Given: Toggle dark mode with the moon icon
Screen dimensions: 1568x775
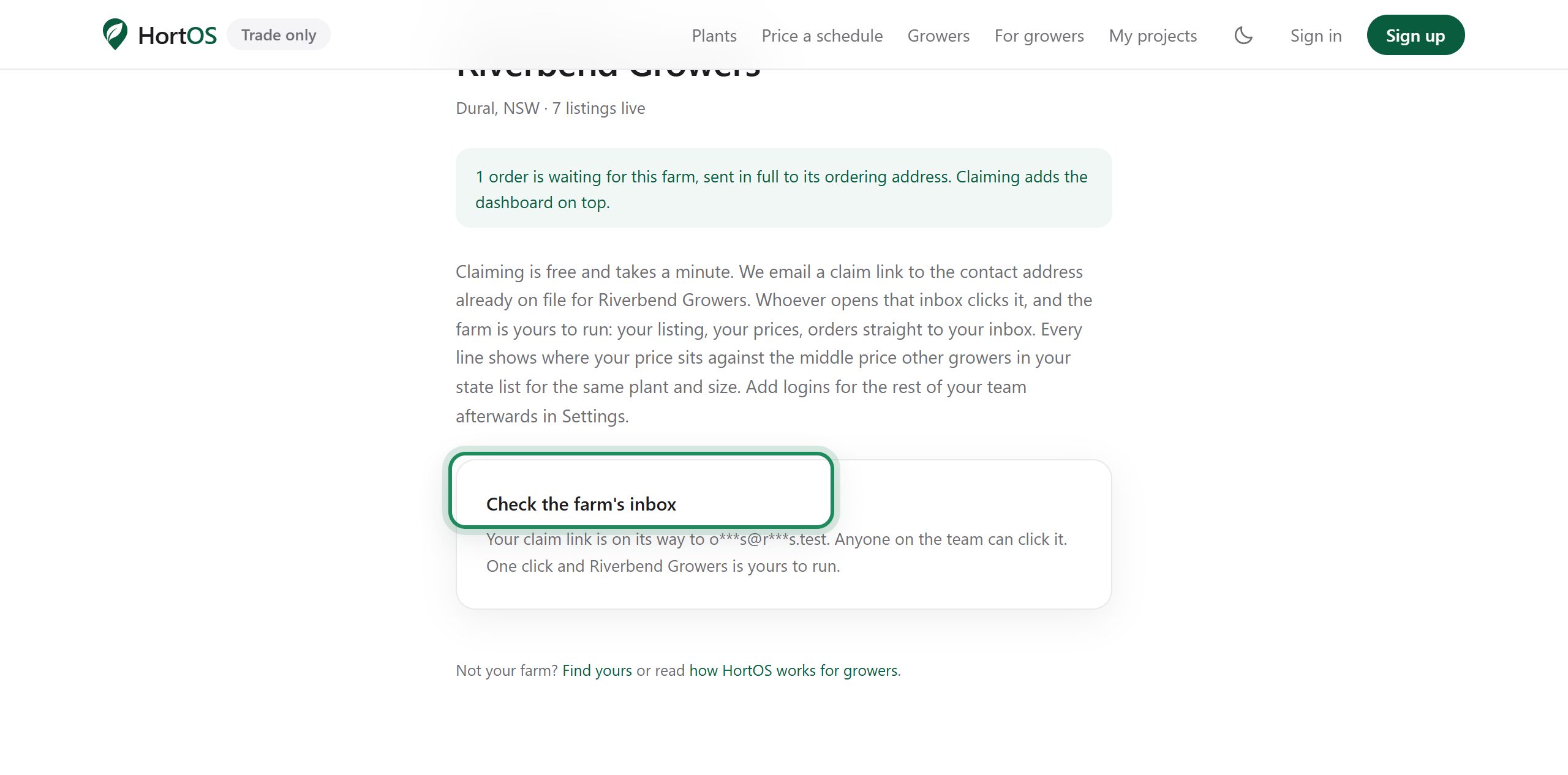Looking at the screenshot, I should (x=1243, y=35).
